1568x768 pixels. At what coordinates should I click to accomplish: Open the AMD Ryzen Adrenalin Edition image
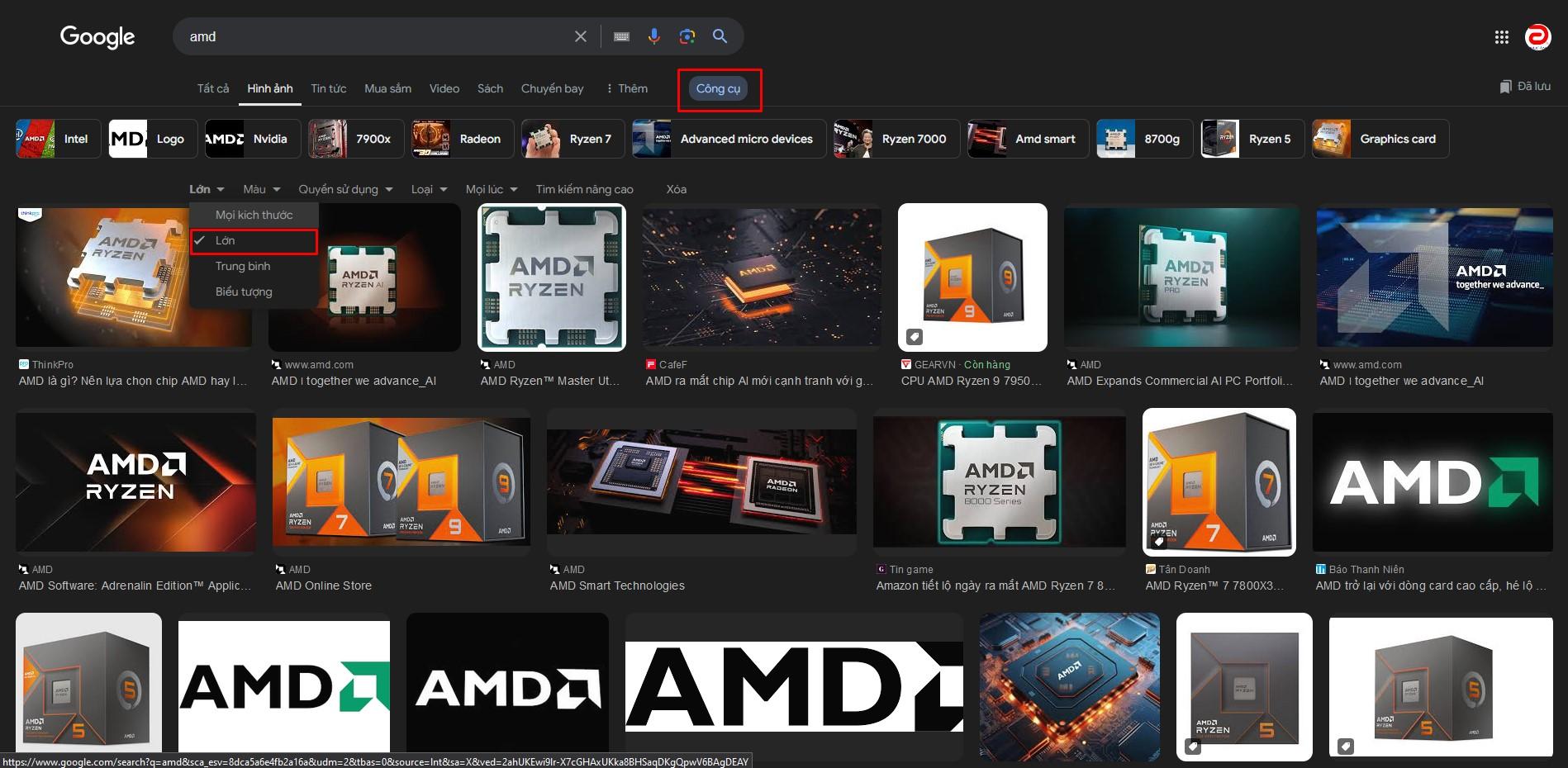coord(135,482)
